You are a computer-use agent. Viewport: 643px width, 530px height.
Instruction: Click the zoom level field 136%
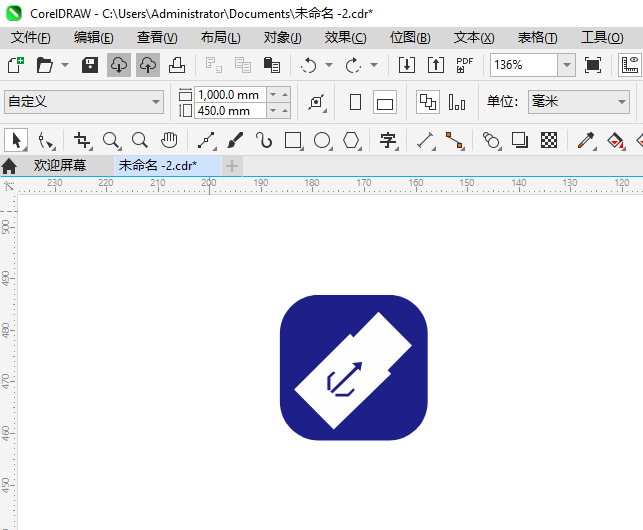(x=524, y=65)
